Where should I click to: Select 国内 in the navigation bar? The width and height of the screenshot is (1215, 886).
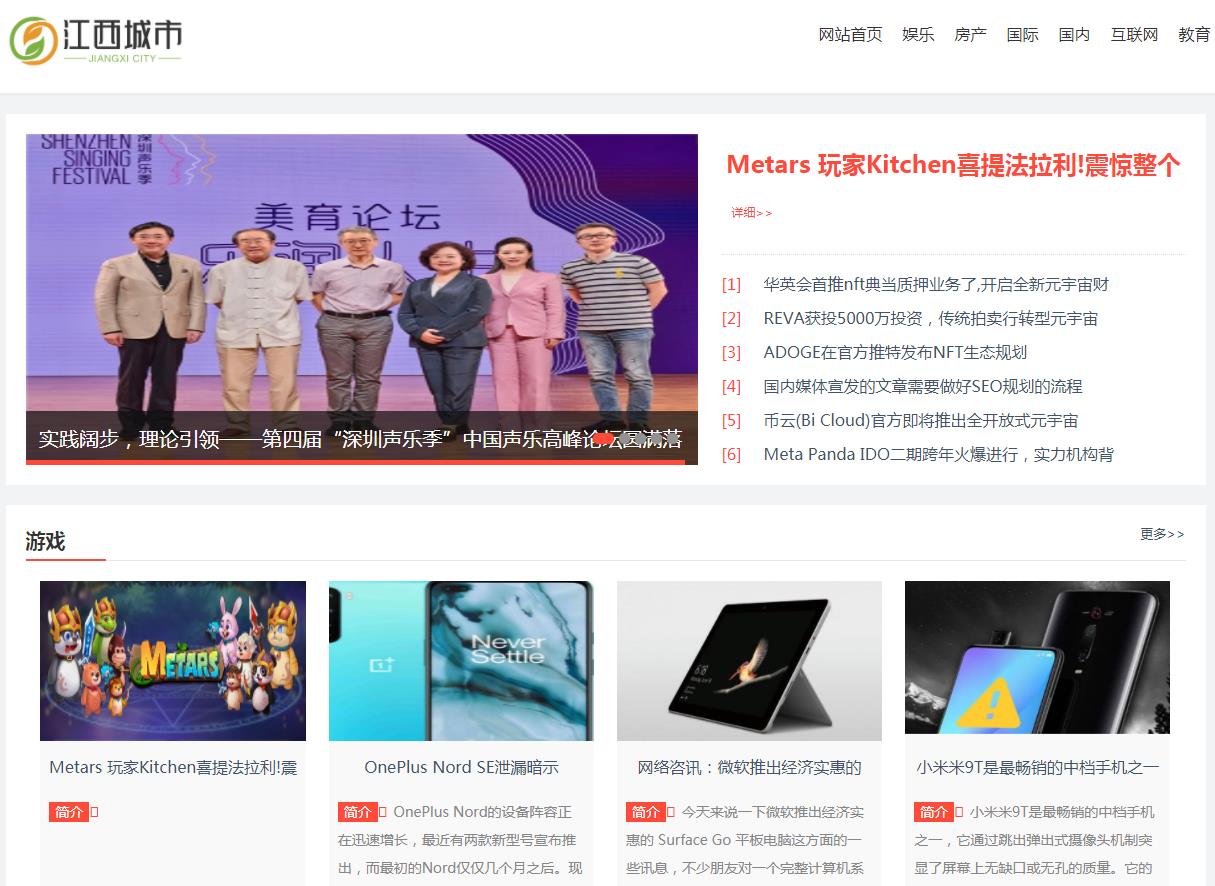point(1074,35)
